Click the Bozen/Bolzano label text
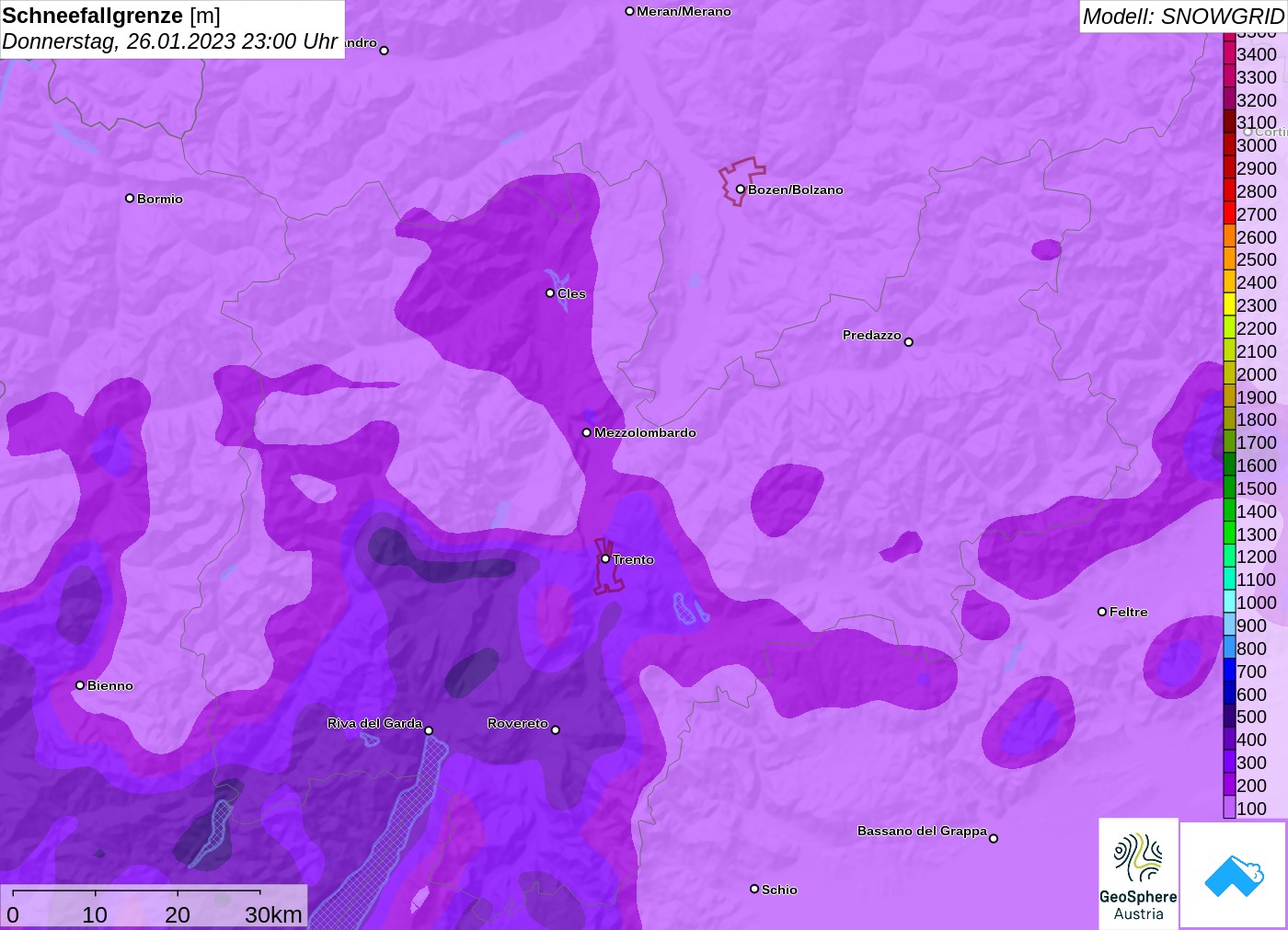 point(796,190)
